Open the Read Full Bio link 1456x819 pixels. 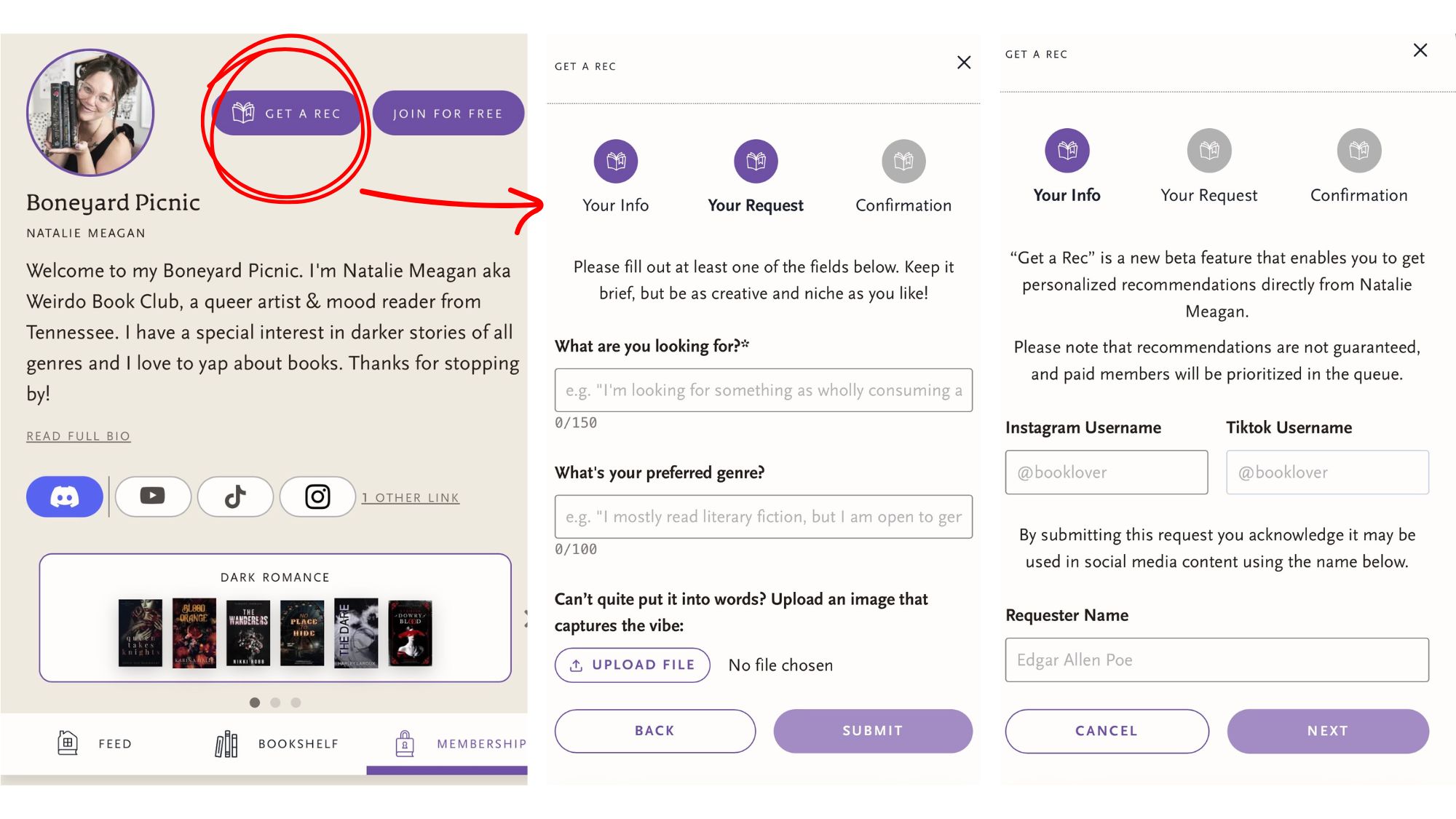[79, 436]
